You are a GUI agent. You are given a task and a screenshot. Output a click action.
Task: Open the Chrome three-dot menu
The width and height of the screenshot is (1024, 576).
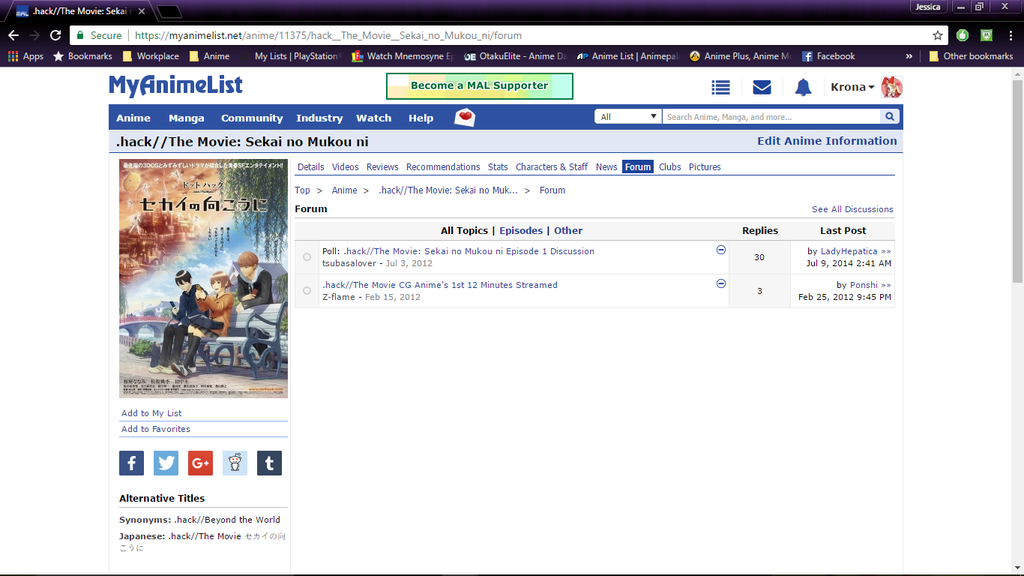point(1011,35)
